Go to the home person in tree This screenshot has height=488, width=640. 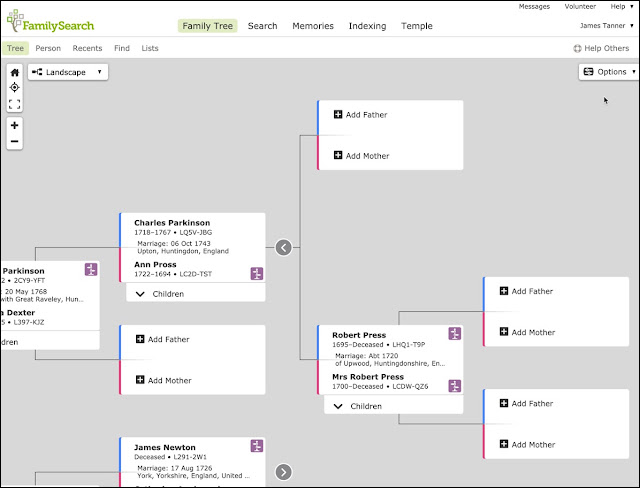coord(15,73)
